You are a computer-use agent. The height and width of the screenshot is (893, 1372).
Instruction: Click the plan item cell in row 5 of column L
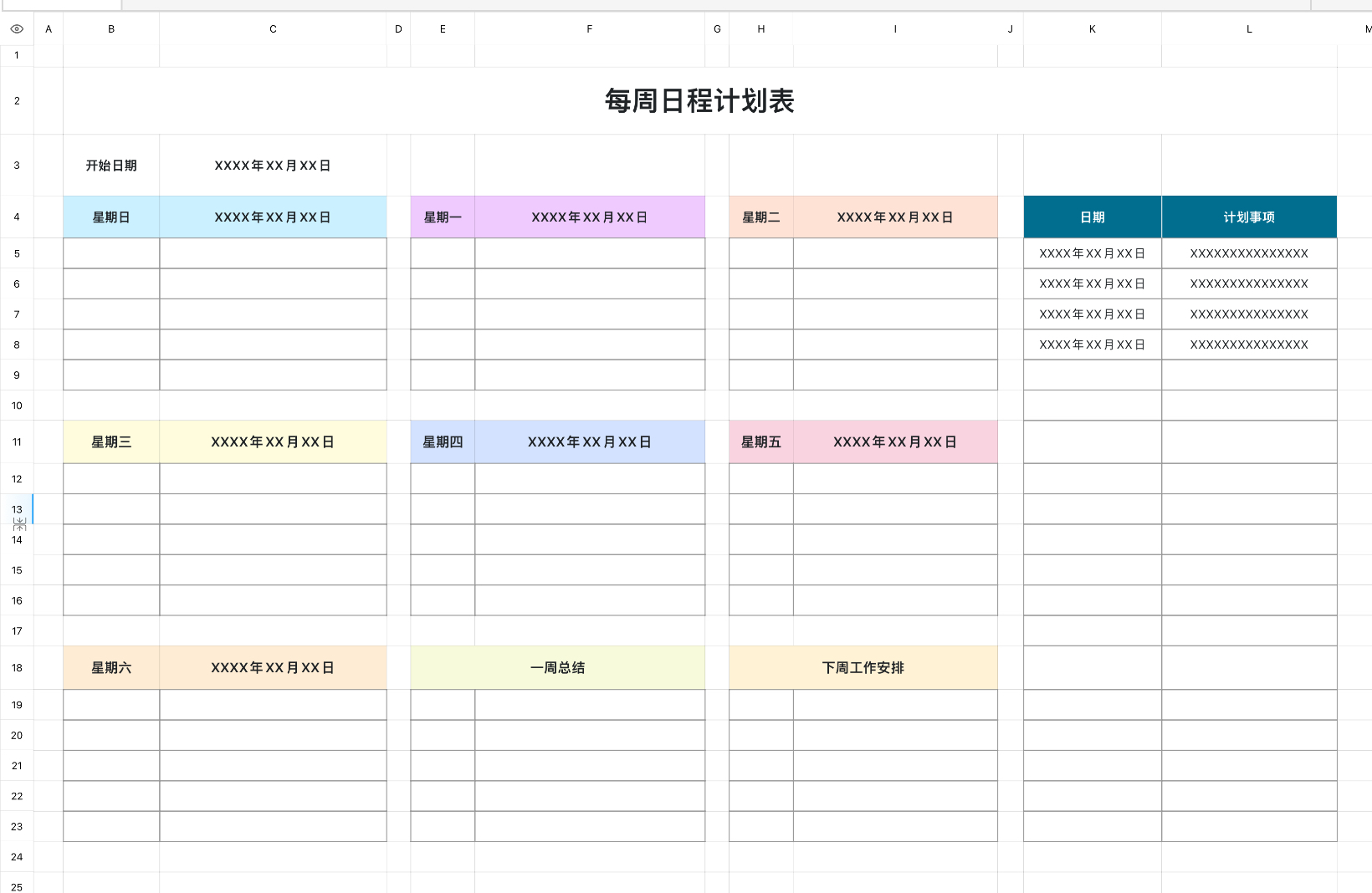(x=1250, y=253)
